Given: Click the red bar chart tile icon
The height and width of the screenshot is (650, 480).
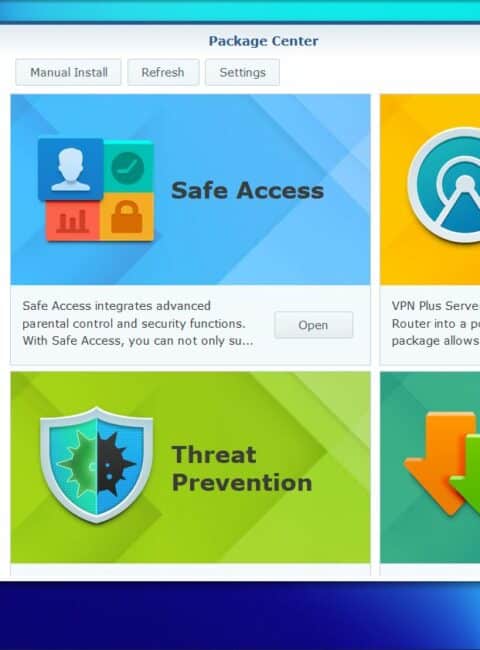Looking at the screenshot, I should 73,221.
